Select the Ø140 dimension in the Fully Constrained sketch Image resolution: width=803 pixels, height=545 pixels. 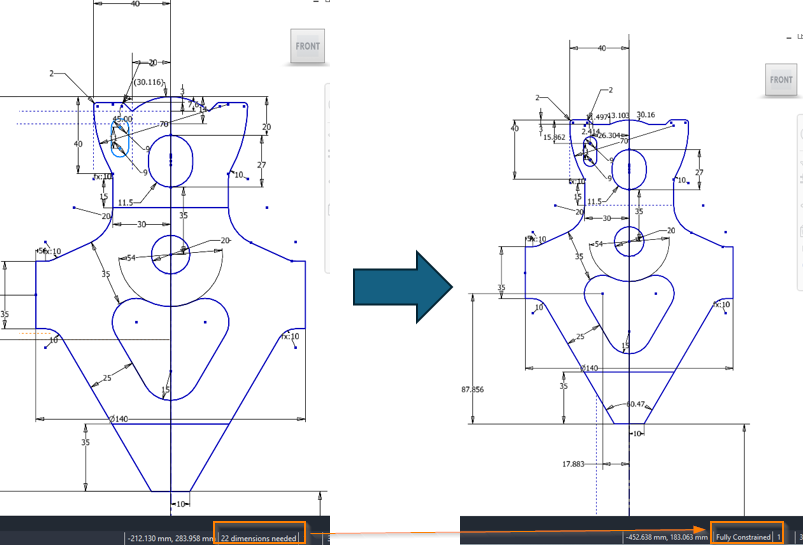(x=589, y=368)
